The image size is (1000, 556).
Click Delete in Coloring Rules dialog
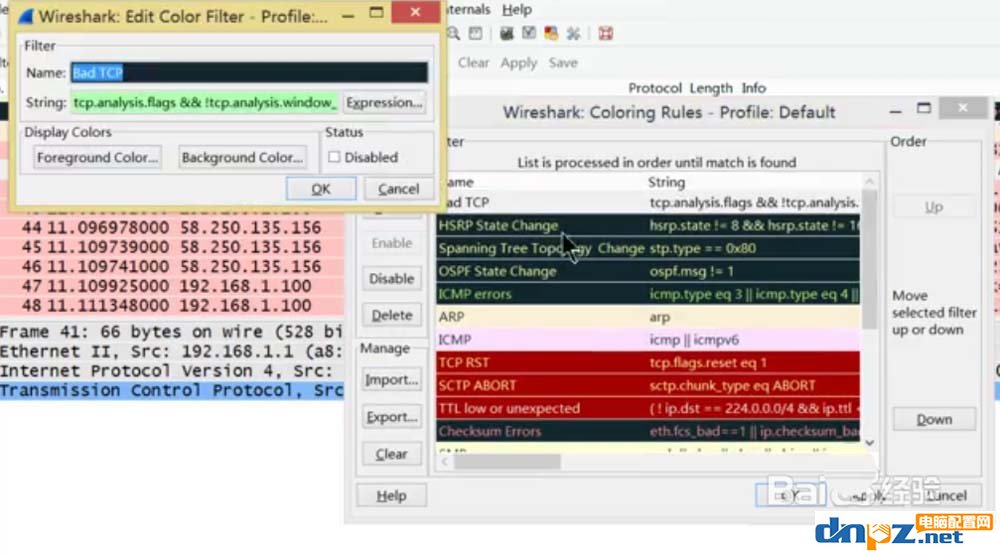(x=392, y=315)
